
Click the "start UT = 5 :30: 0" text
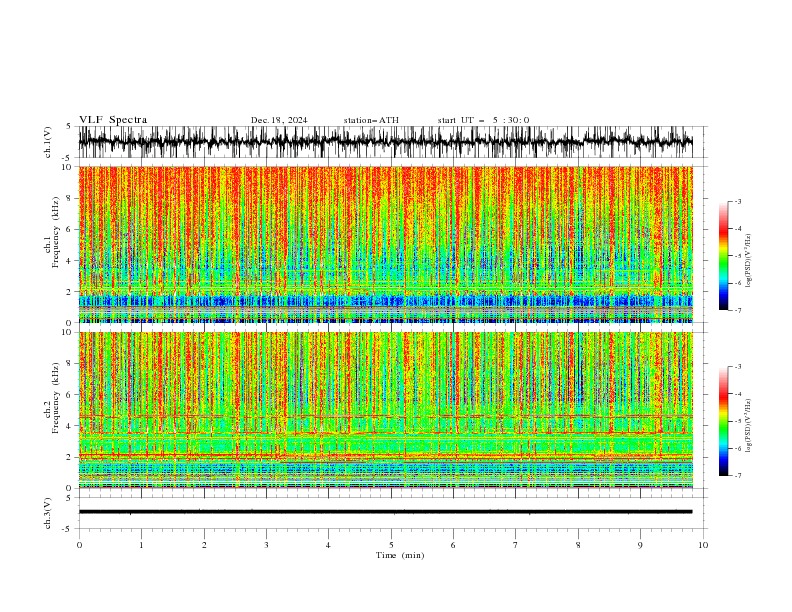click(483, 120)
